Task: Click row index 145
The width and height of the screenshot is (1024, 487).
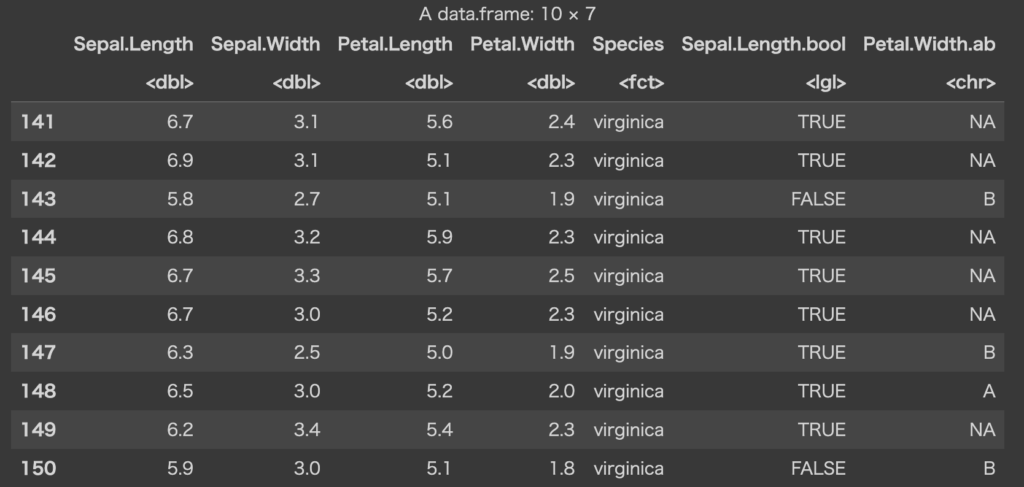Action: 38,276
